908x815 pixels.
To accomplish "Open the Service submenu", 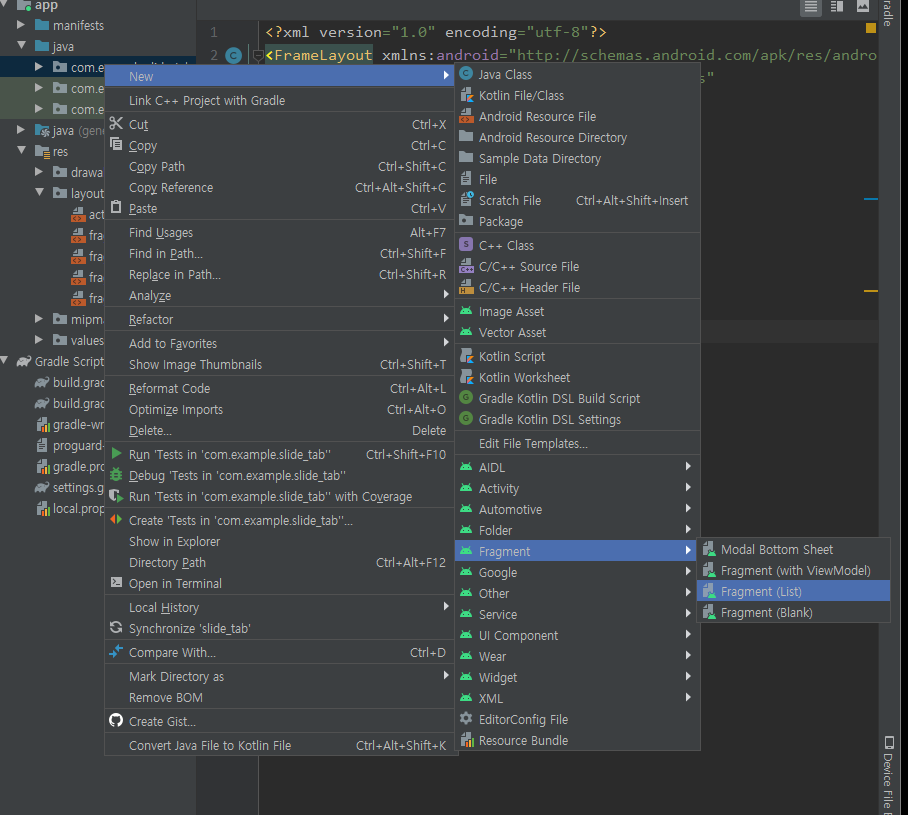I will click(577, 614).
